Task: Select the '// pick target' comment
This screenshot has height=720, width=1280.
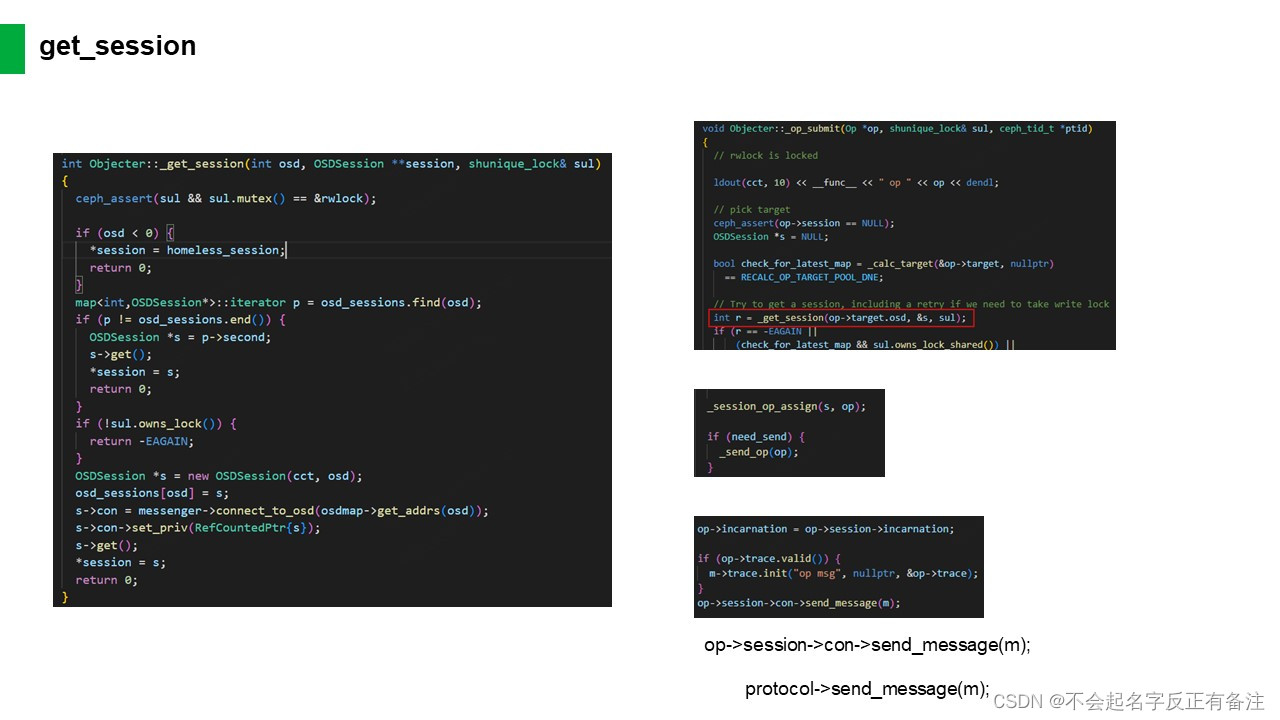Action: 751,210
